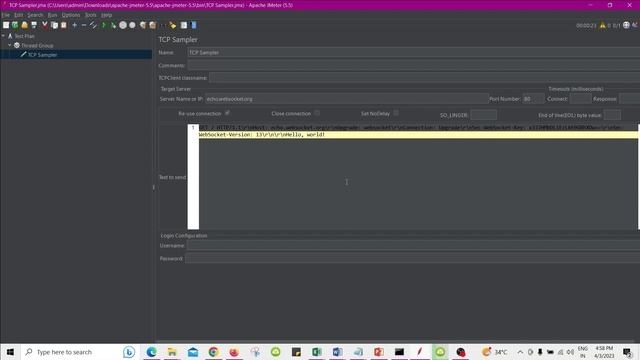Click the Comments input field
The height and width of the screenshot is (360, 640).
(413, 65)
